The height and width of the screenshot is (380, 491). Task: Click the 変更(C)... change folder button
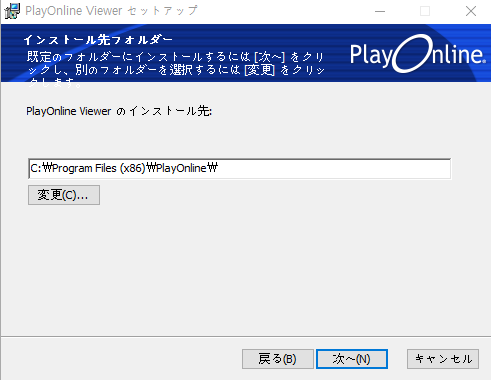coord(64,195)
